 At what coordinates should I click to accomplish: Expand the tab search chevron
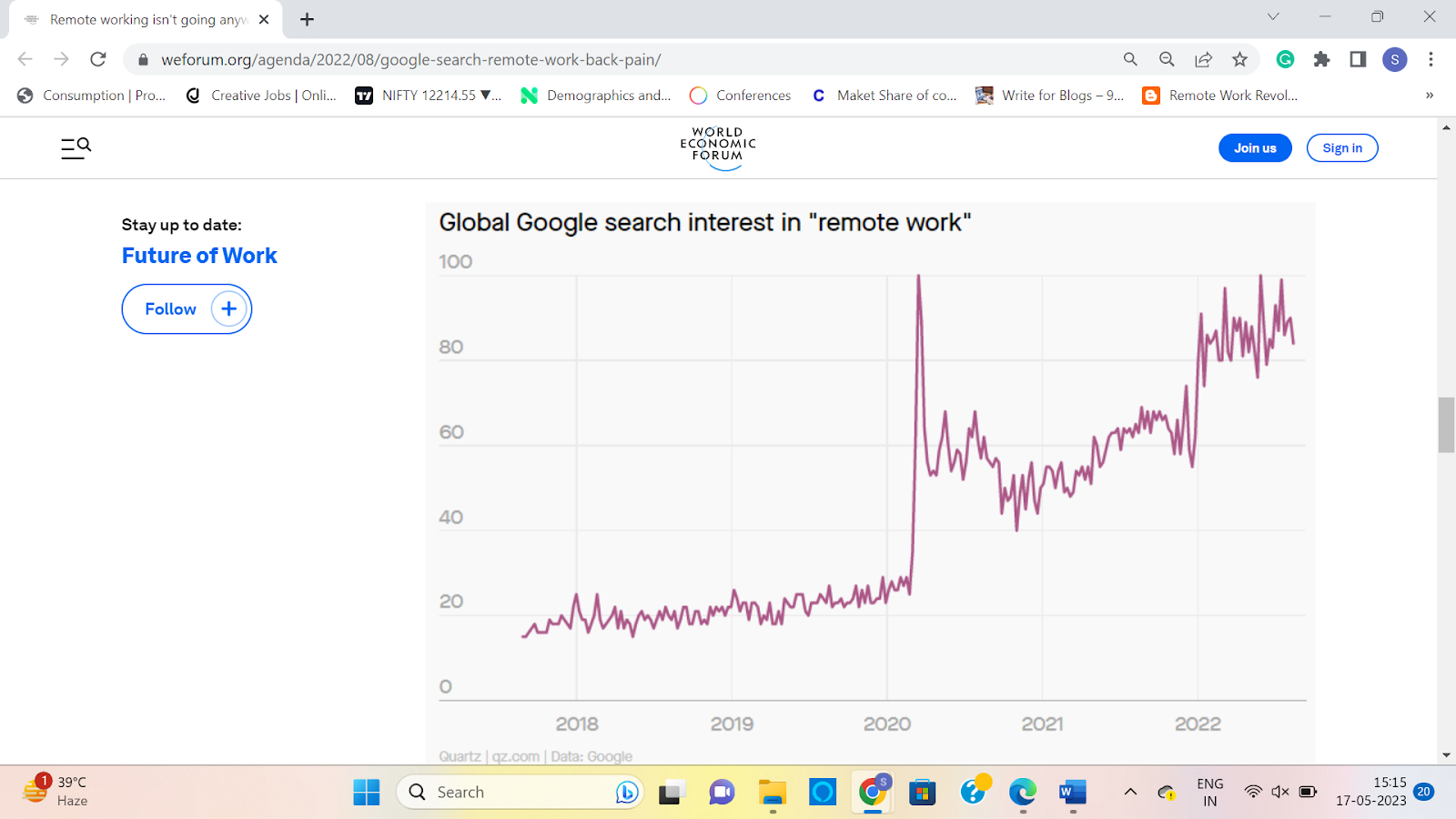(1273, 16)
